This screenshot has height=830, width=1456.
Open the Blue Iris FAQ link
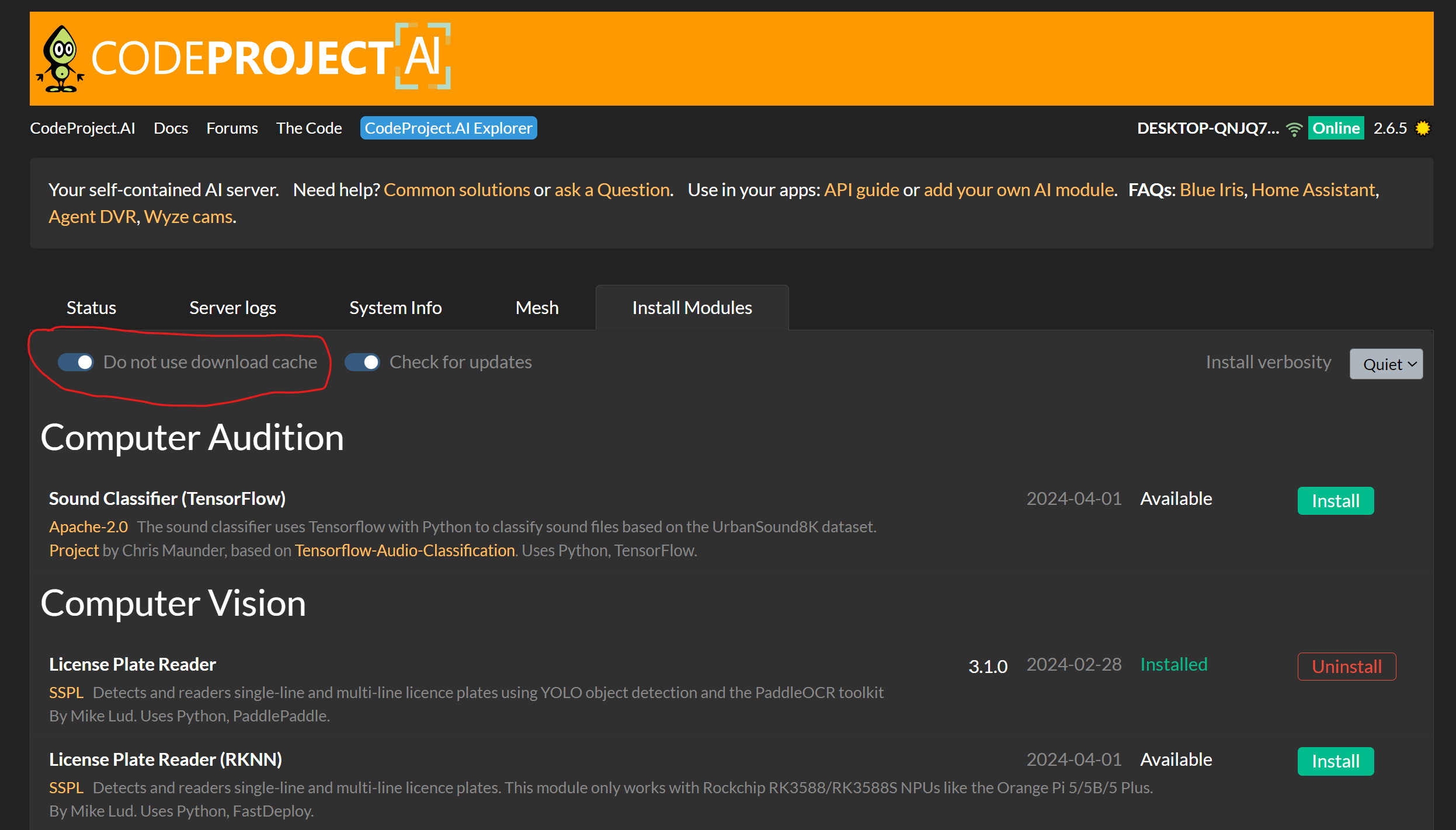[1212, 190]
